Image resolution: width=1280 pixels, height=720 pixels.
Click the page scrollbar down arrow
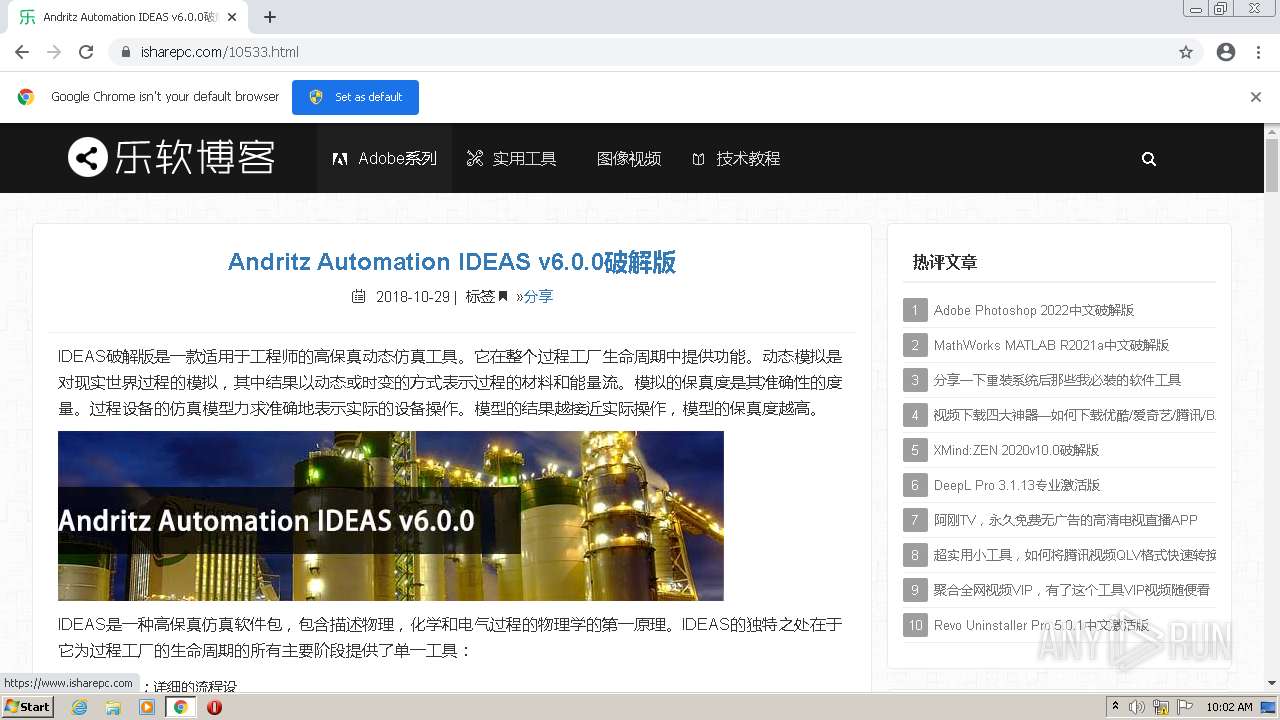[x=1272, y=683]
